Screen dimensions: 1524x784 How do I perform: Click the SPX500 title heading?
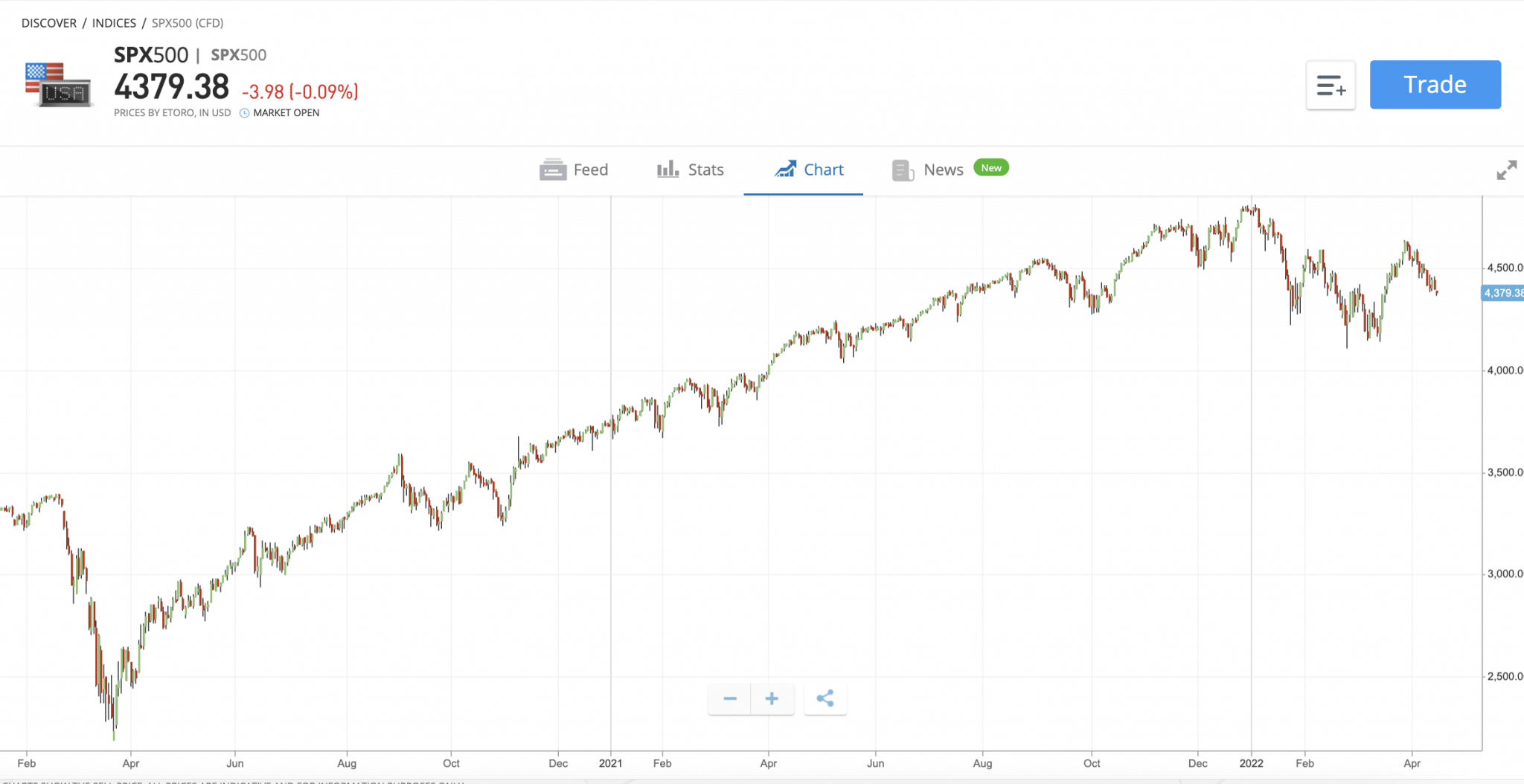pos(151,55)
